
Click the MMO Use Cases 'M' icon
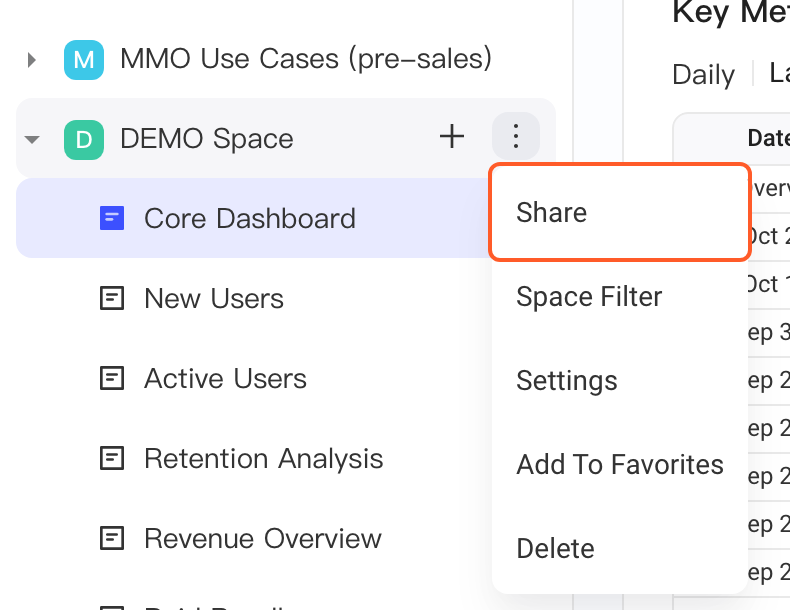point(84,60)
